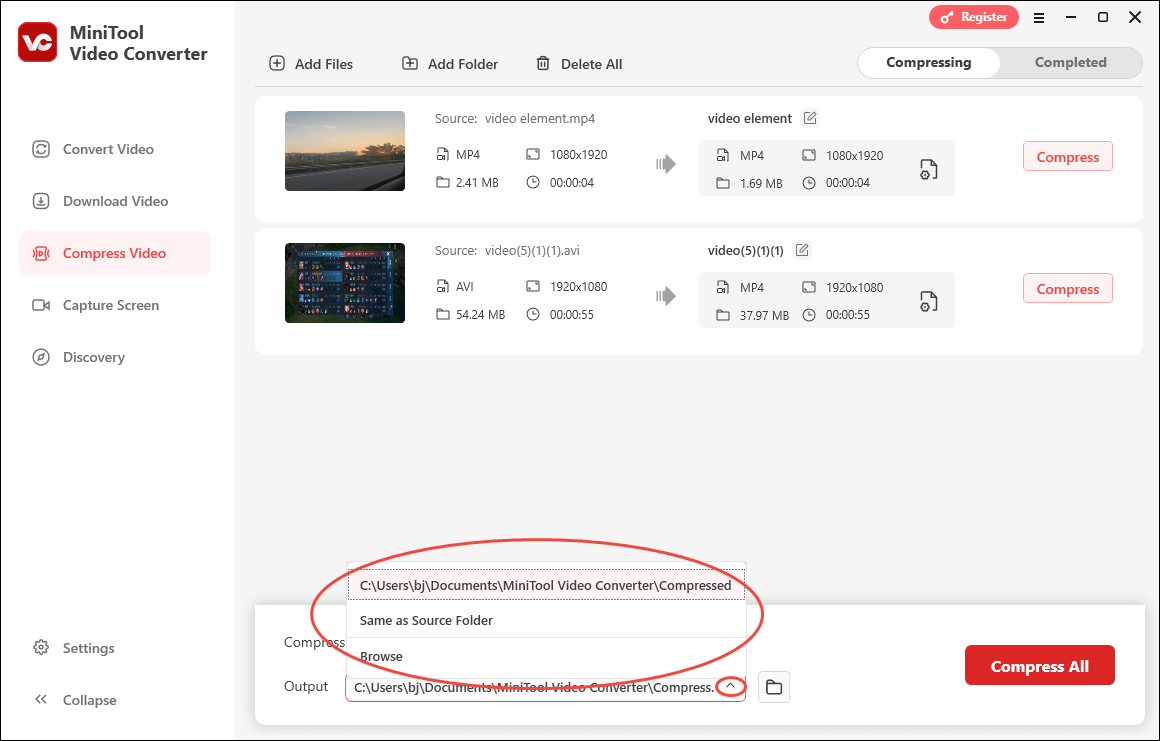
Task: Click the 37.97 MB output size
Action: [x=764, y=315]
